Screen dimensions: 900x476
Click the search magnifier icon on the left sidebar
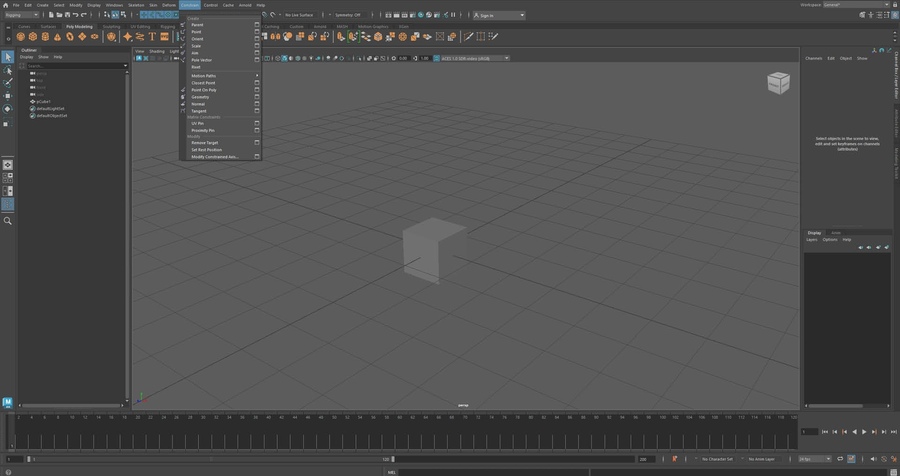tap(7, 220)
